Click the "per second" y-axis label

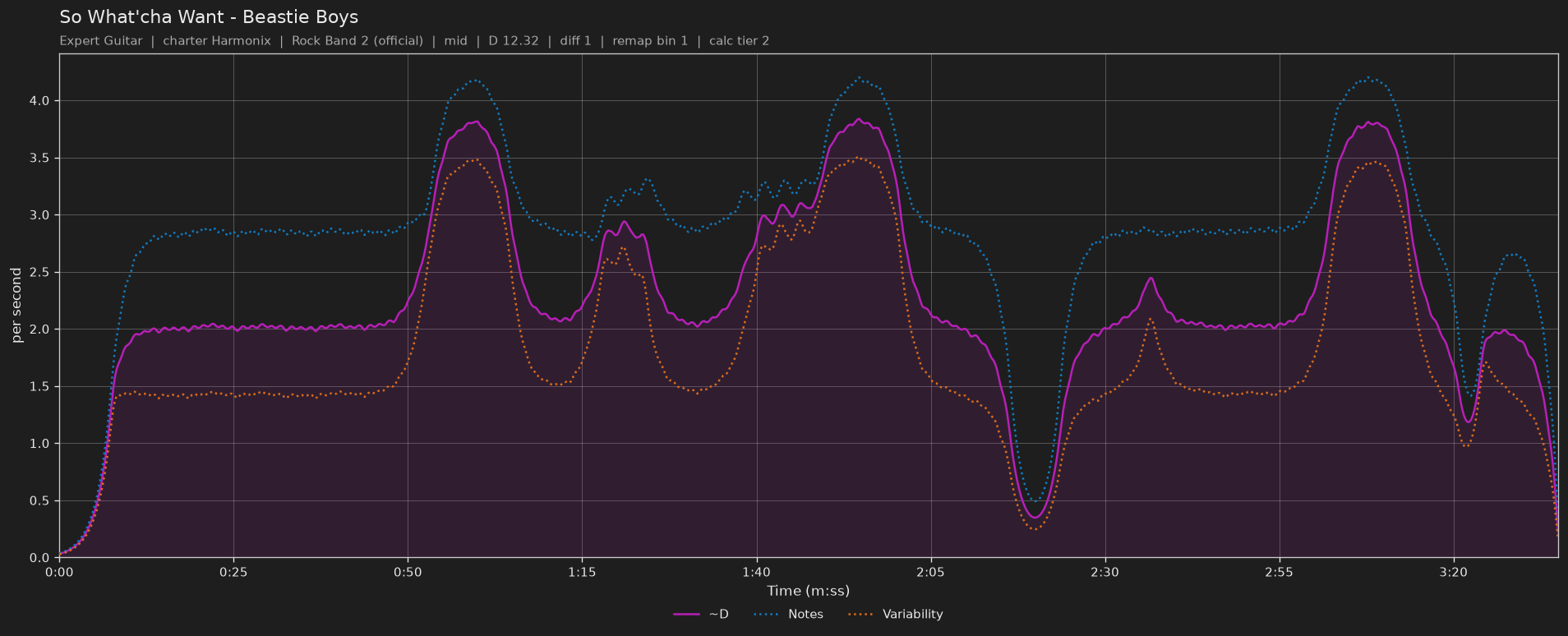[x=16, y=306]
